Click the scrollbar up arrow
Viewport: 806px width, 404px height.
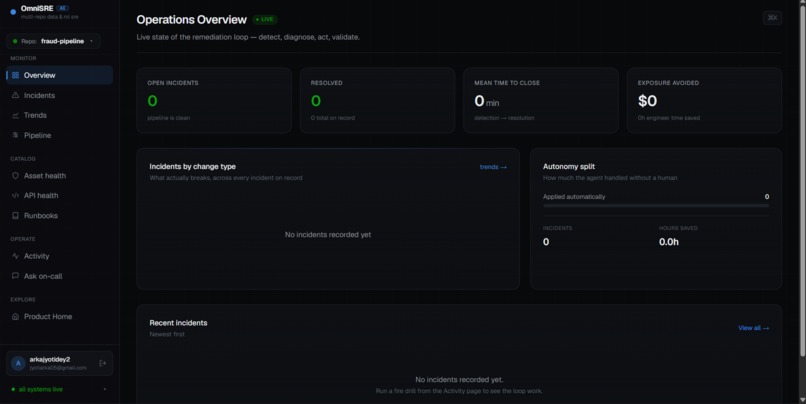pyautogui.click(x=802, y=3)
